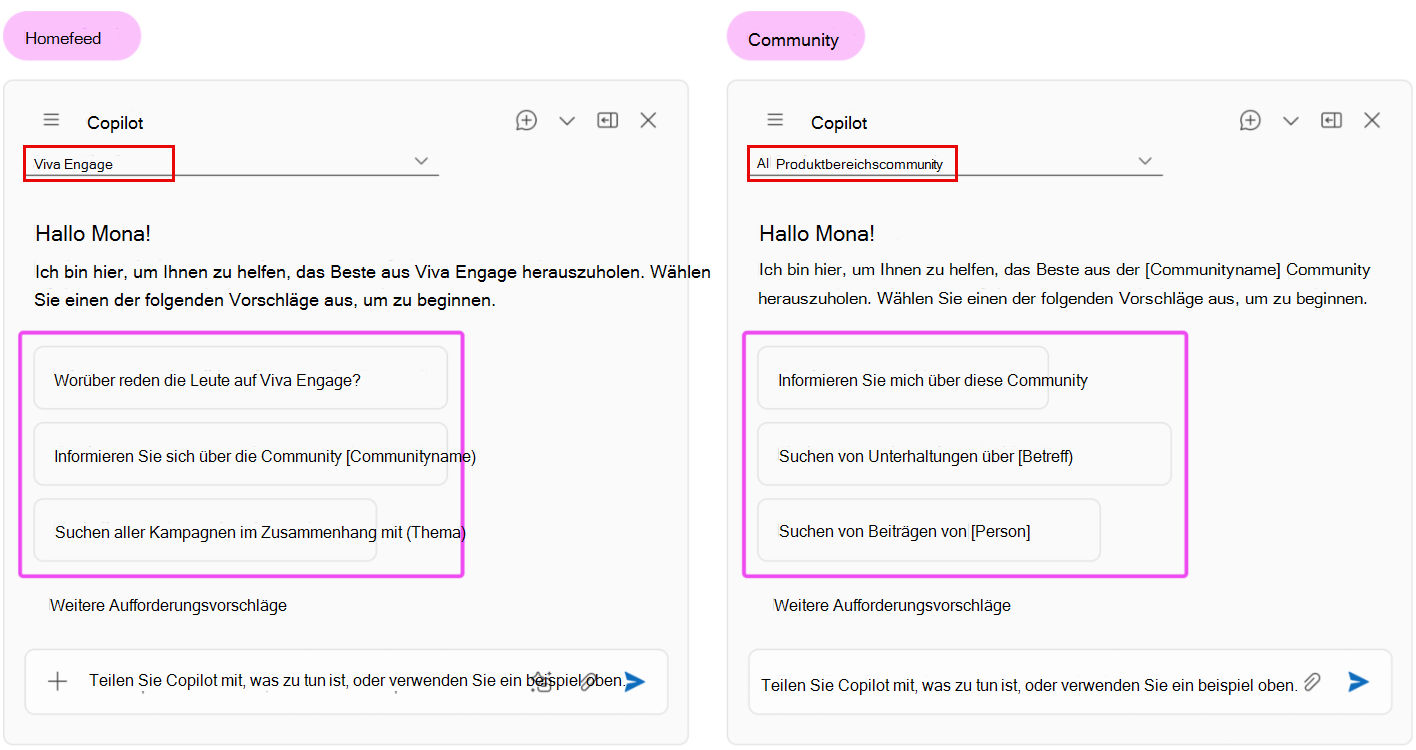Image resolution: width=1416 pixels, height=750 pixels.
Task: Click 'Hallo Mona!' greeting in Community panel
Action: (817, 234)
